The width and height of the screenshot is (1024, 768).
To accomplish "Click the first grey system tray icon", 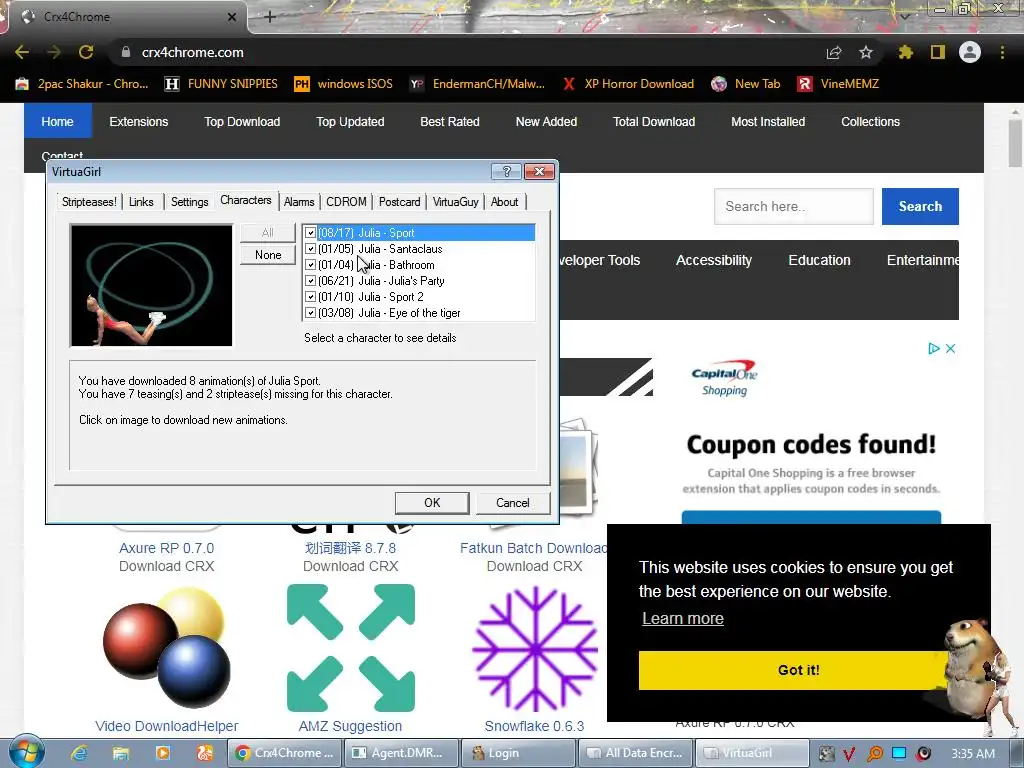I will (x=827, y=754).
